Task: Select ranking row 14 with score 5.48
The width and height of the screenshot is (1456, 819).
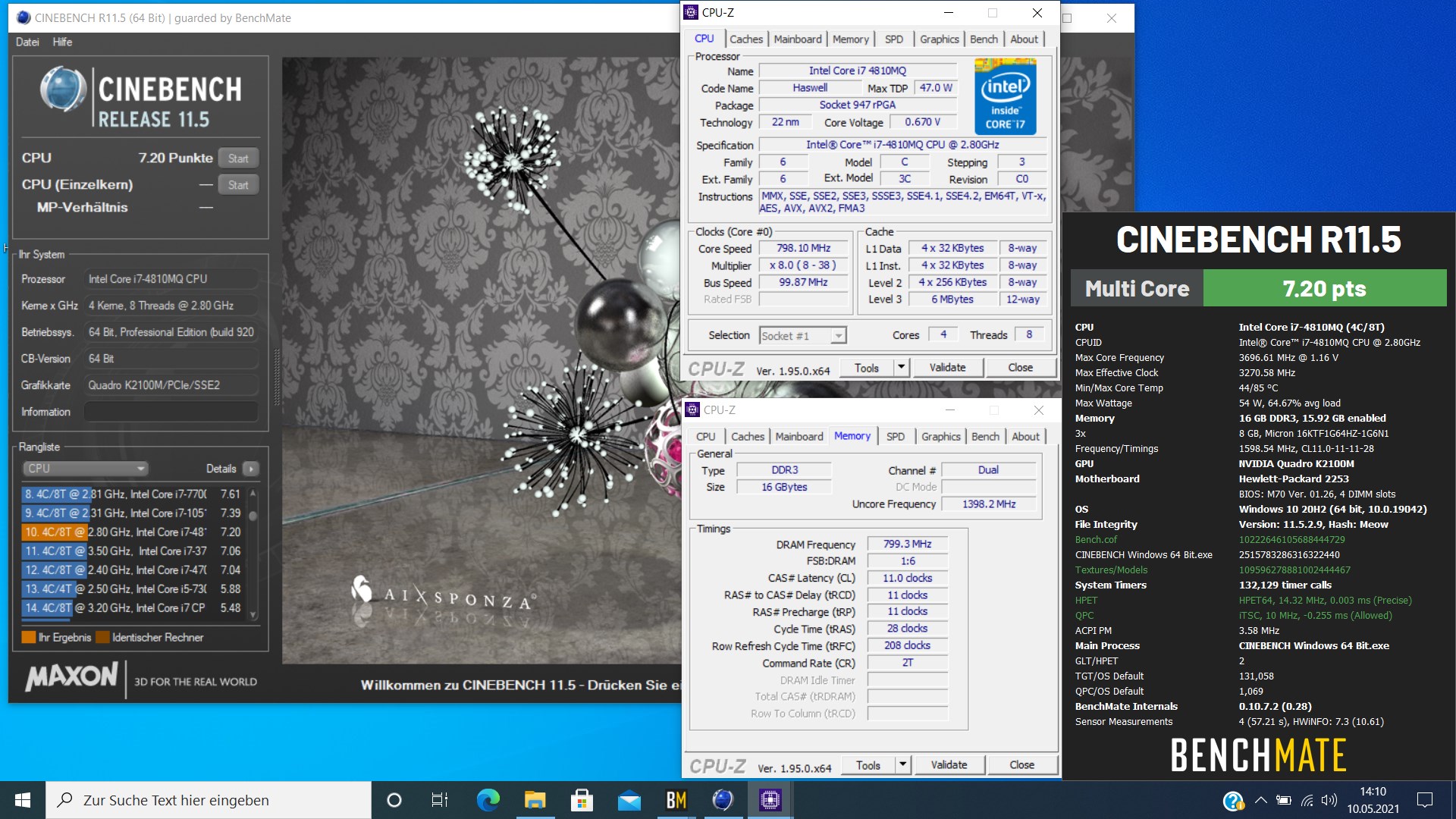Action: (x=132, y=608)
